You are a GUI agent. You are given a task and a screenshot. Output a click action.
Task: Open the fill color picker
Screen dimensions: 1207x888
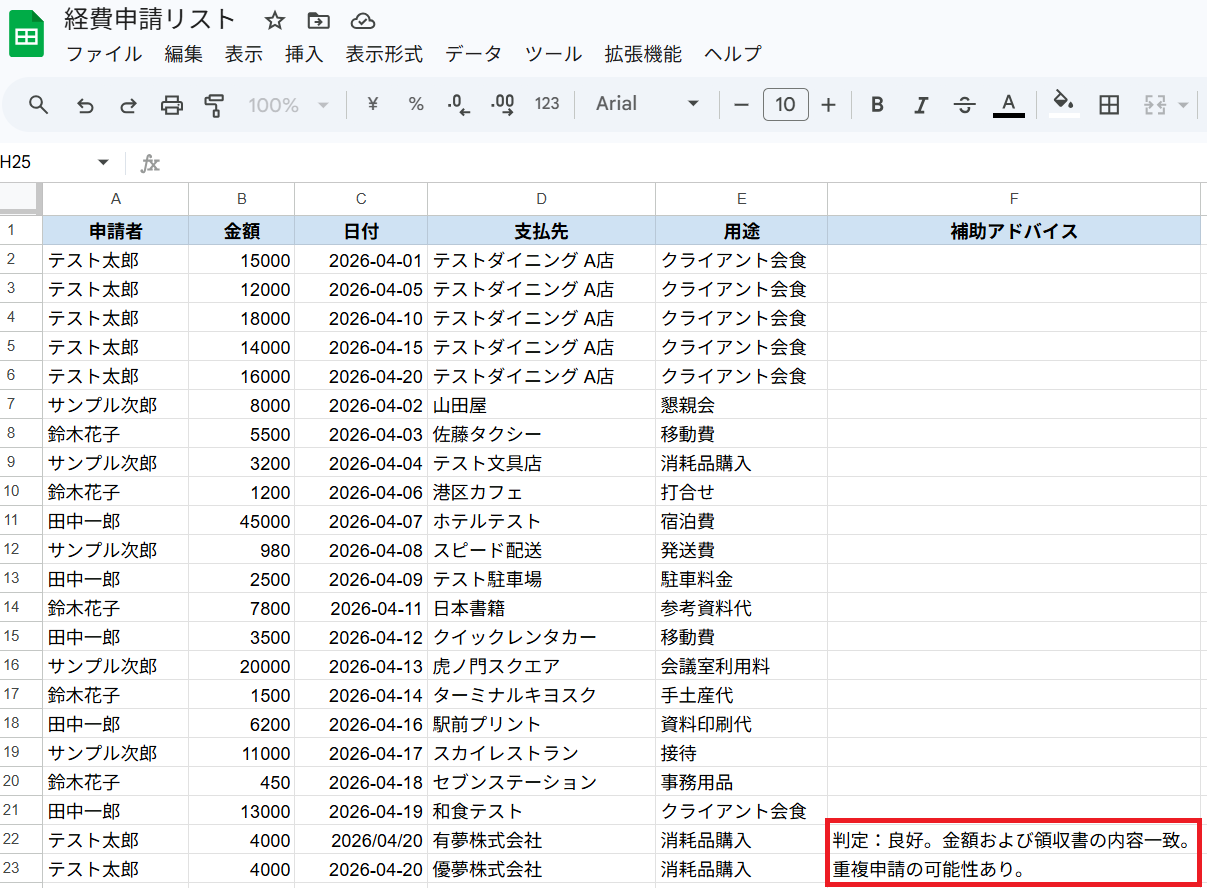click(x=1064, y=104)
